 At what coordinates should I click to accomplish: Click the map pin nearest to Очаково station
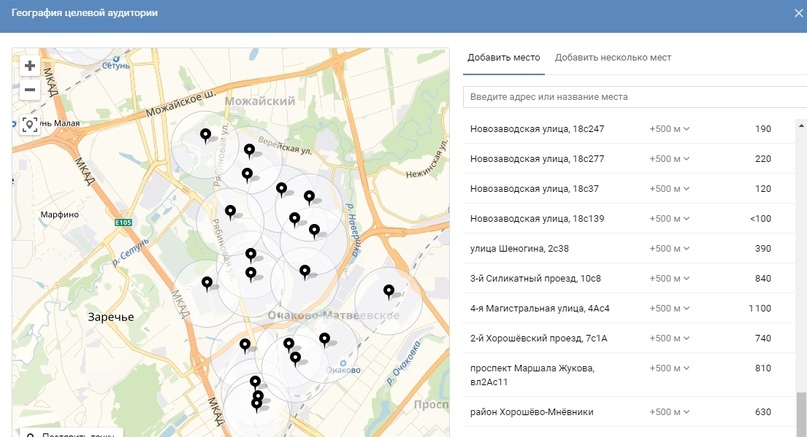click(x=324, y=339)
